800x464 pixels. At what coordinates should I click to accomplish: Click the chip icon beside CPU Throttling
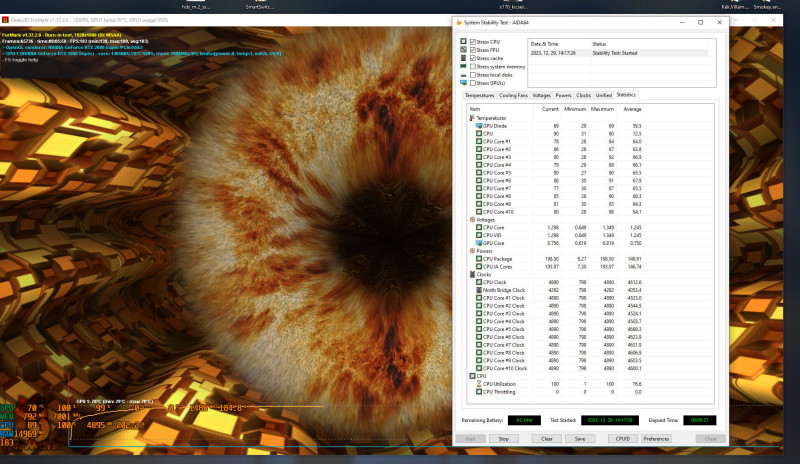pyautogui.click(x=479, y=392)
